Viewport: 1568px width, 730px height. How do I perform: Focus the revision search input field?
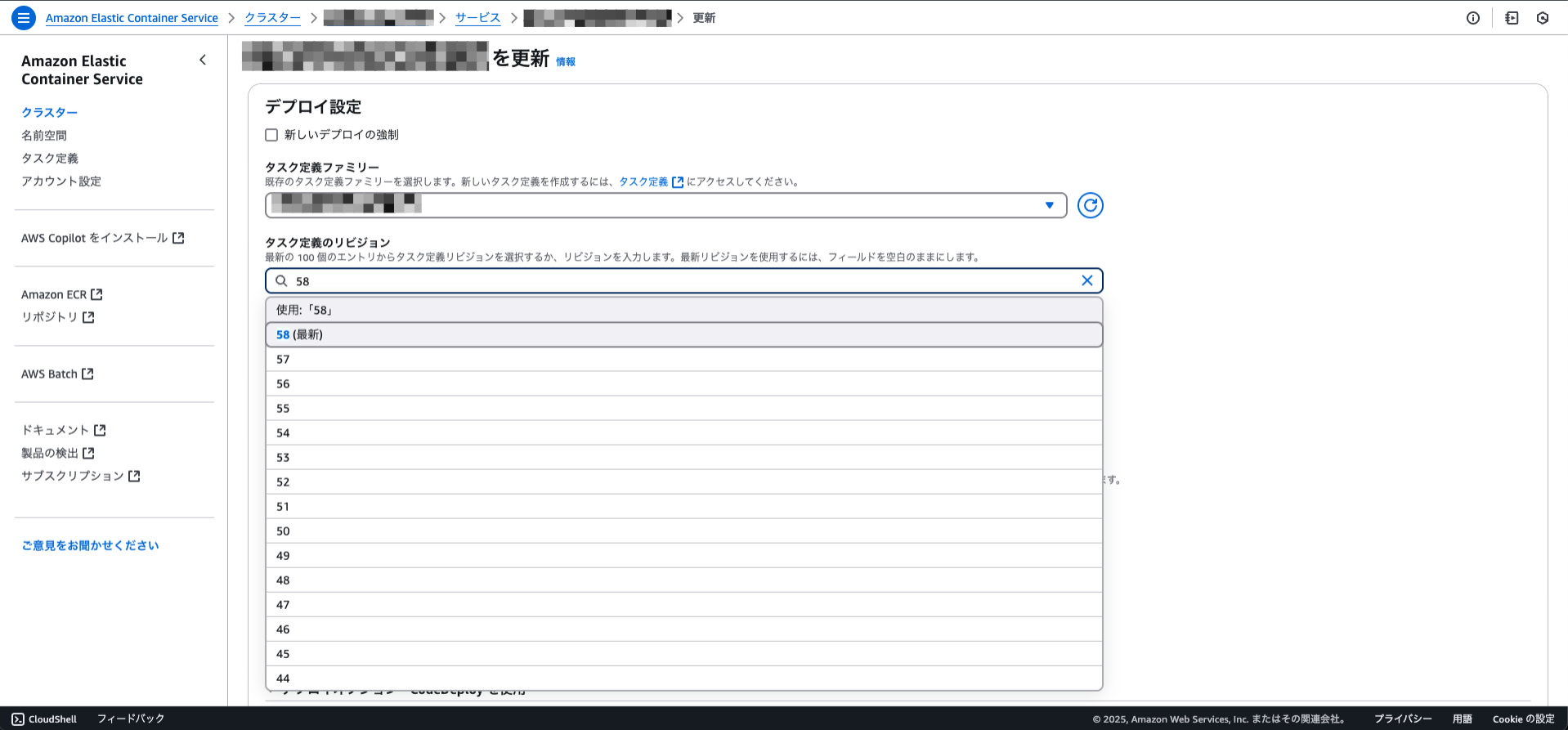pos(684,280)
